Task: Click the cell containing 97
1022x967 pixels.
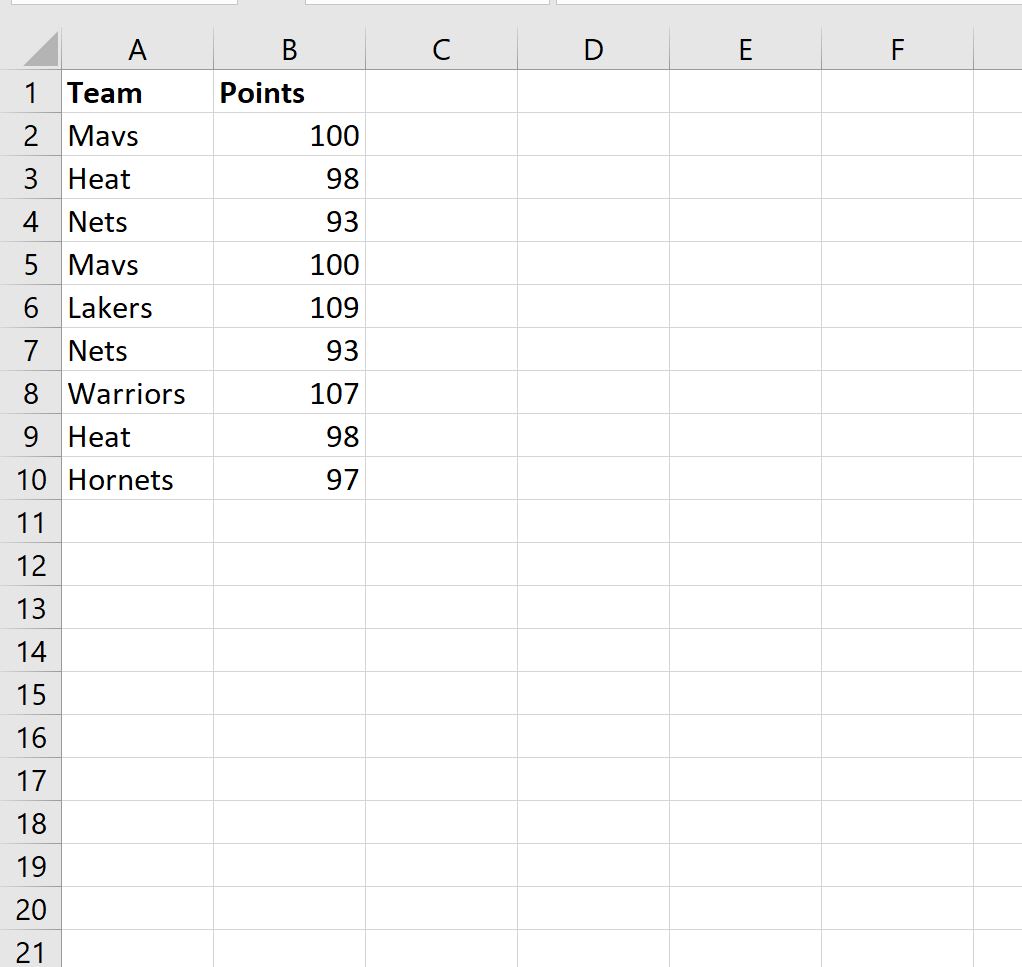Action: click(289, 480)
